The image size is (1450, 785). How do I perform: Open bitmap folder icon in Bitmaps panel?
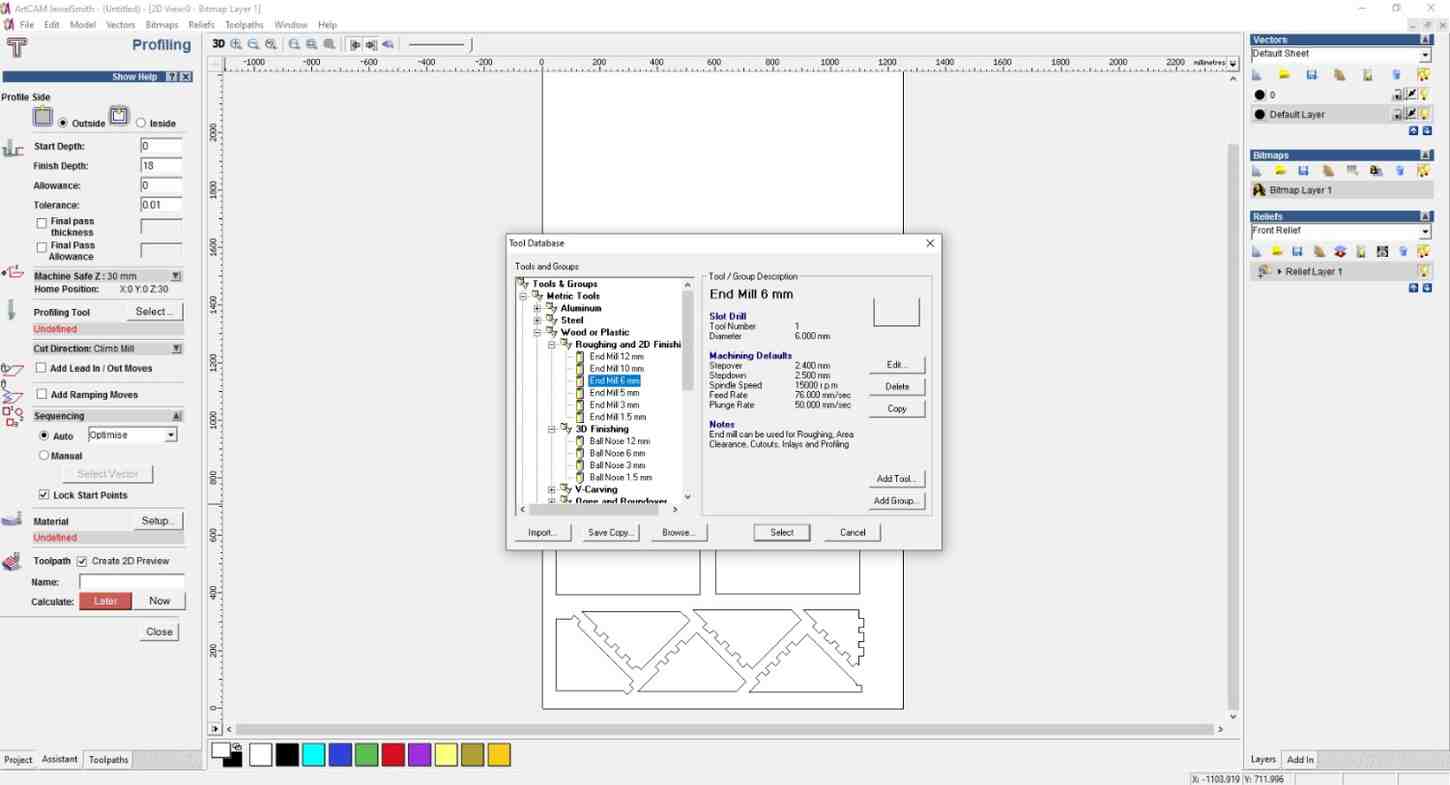1280,171
